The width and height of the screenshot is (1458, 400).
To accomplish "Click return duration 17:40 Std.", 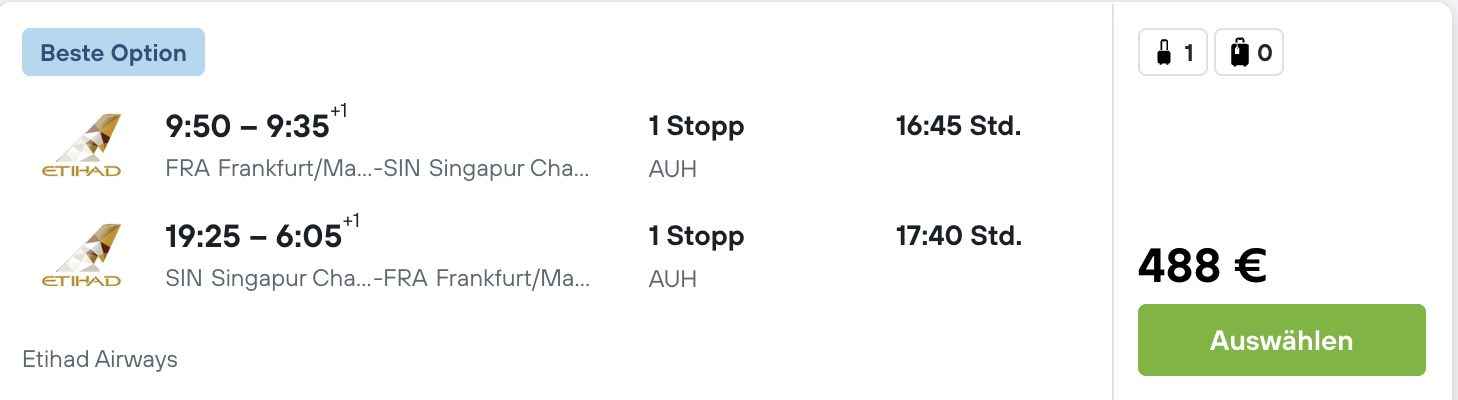I will coord(958,237).
